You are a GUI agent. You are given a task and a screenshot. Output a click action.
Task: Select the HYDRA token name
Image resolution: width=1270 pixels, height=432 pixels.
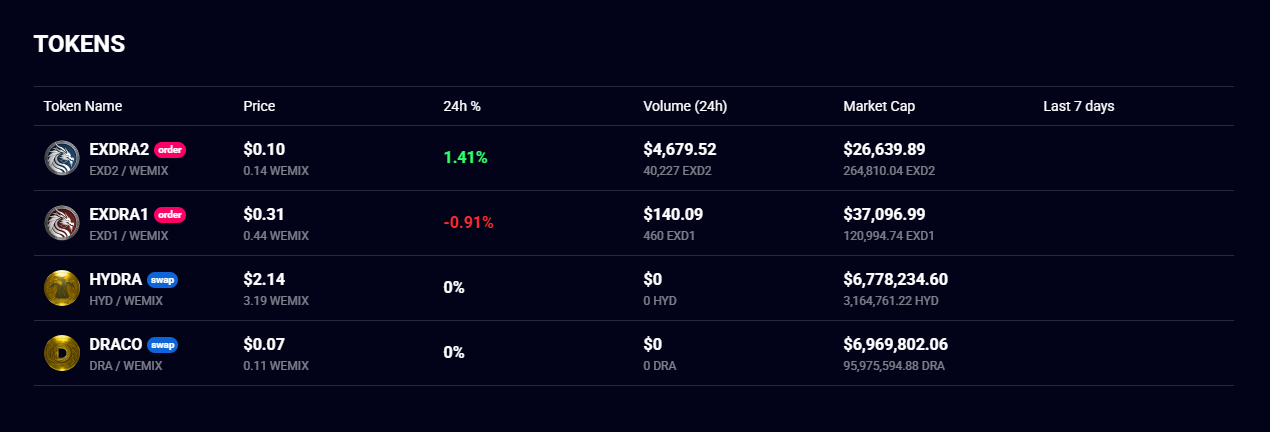coord(116,280)
